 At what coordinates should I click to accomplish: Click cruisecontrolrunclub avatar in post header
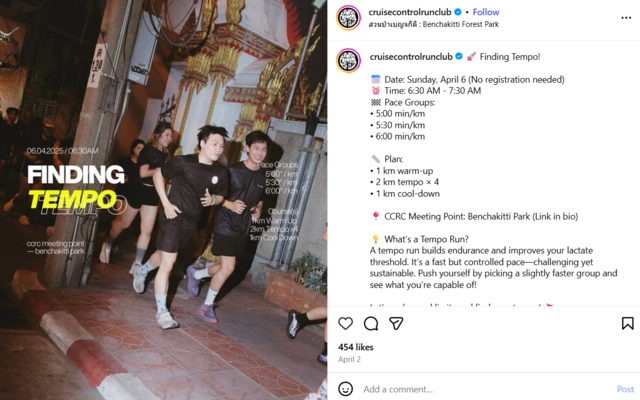point(348,18)
